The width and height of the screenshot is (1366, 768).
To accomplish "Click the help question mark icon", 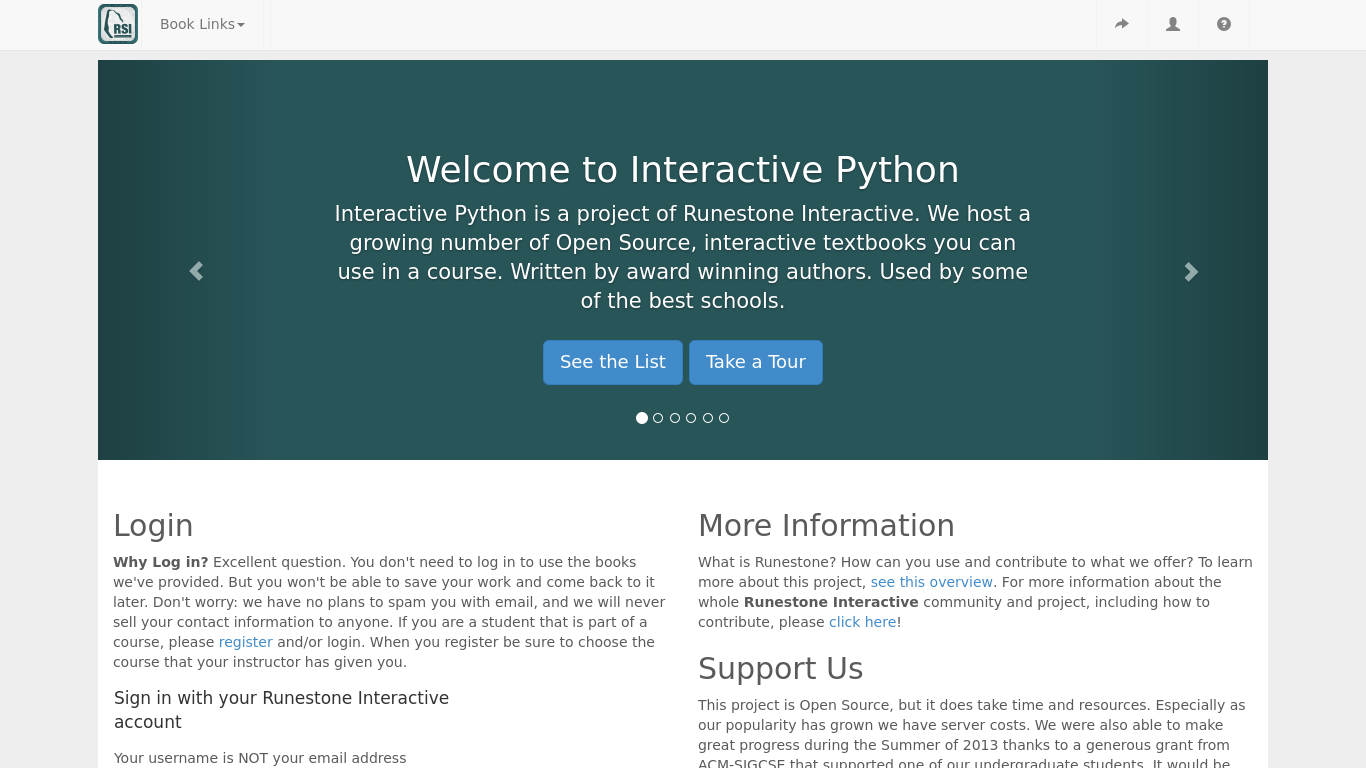I will [x=1224, y=24].
